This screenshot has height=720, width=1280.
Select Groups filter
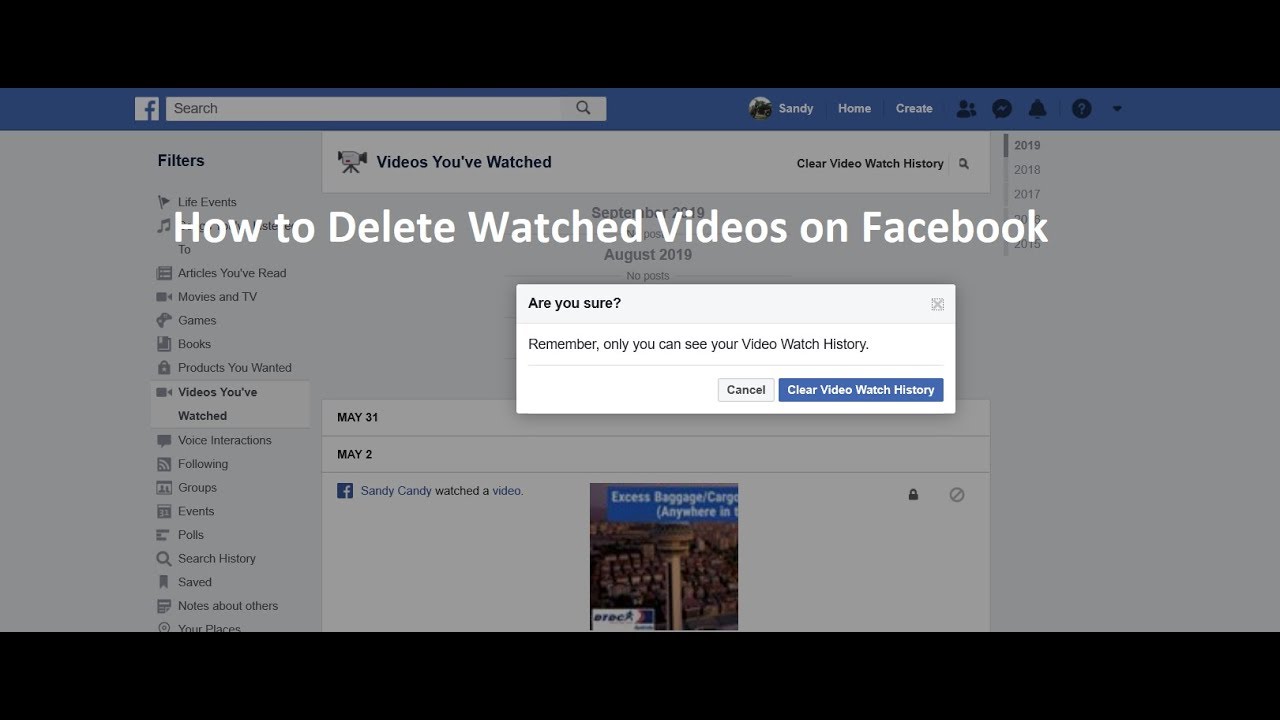click(197, 488)
